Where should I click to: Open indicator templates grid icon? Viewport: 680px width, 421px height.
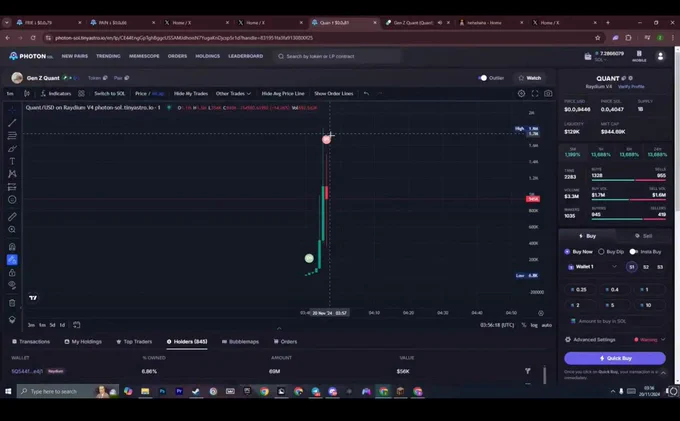coord(82,93)
